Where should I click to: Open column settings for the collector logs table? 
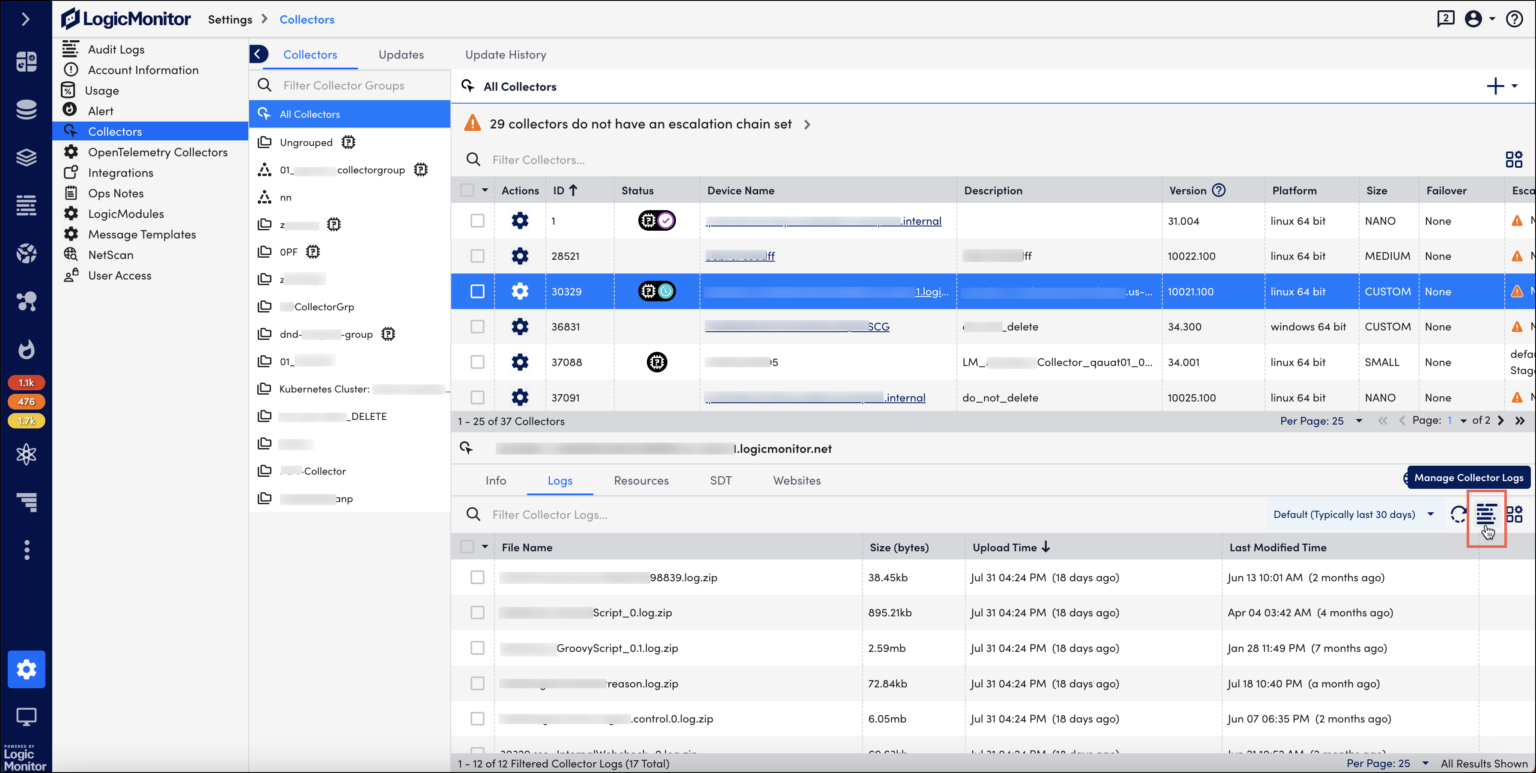click(x=1514, y=515)
